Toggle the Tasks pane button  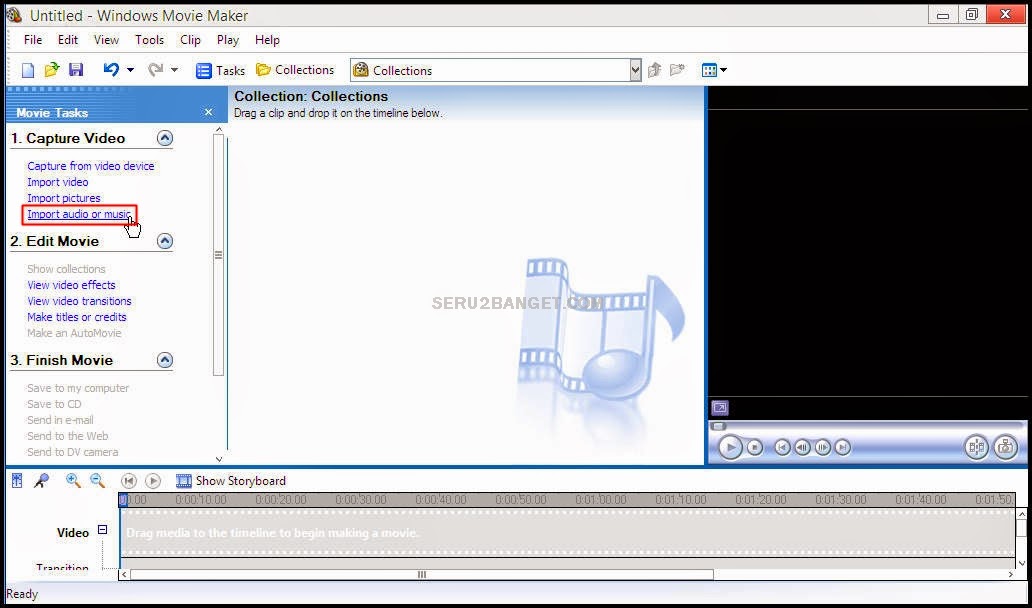(x=220, y=70)
